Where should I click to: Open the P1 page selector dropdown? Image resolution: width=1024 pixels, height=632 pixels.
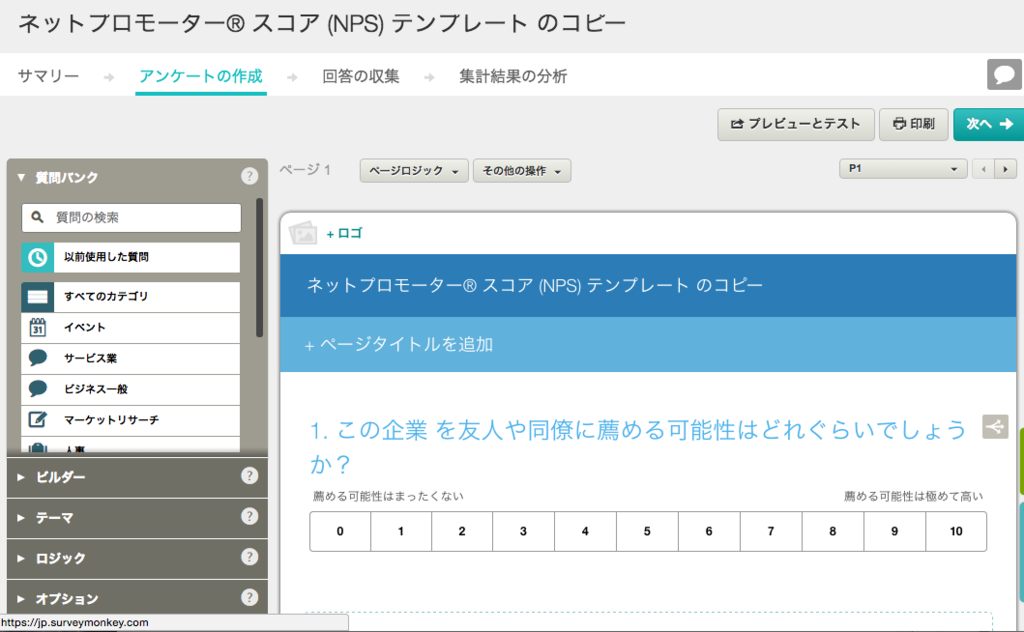903,168
